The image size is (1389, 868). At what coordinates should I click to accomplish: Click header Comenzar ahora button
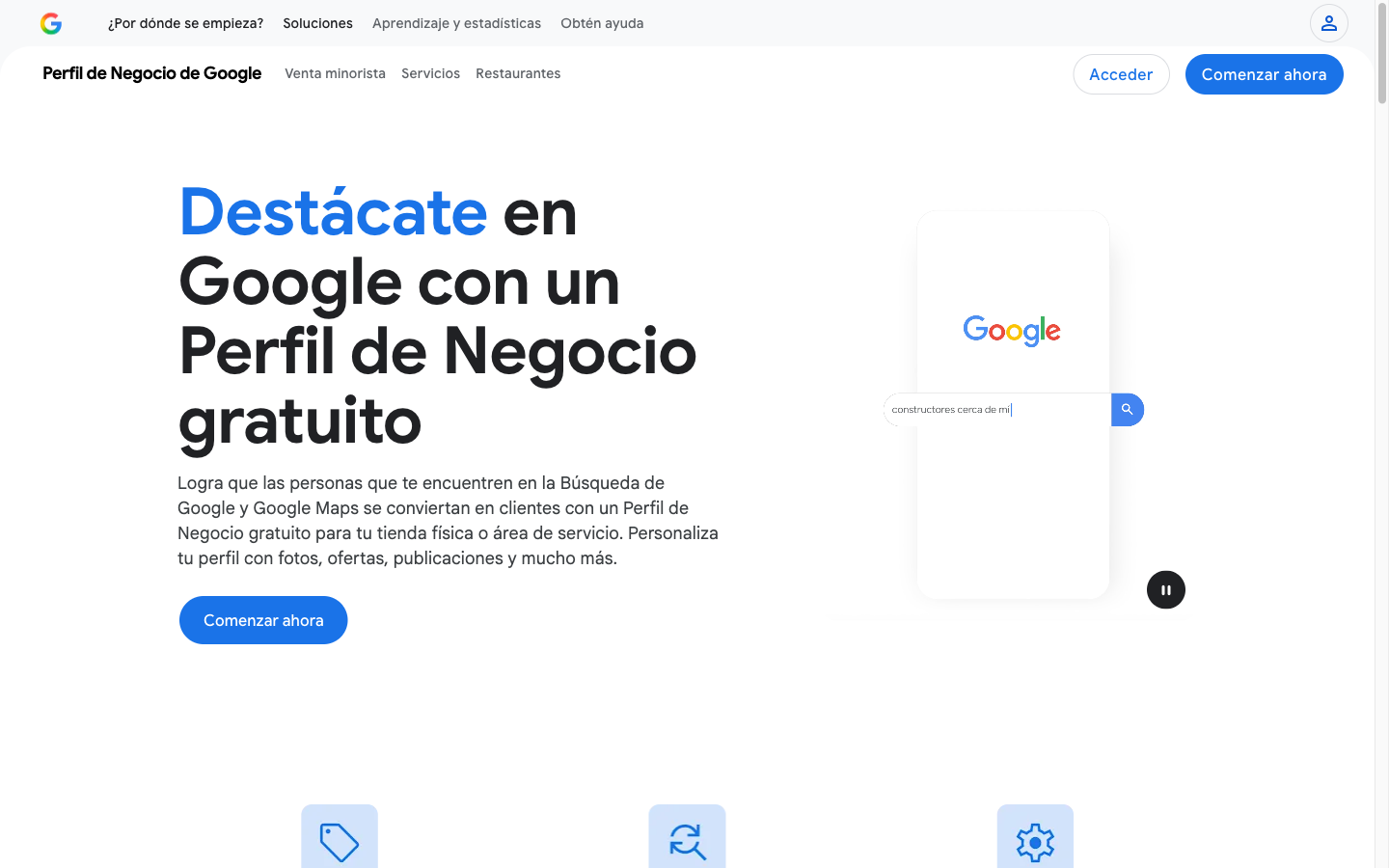tap(1264, 74)
